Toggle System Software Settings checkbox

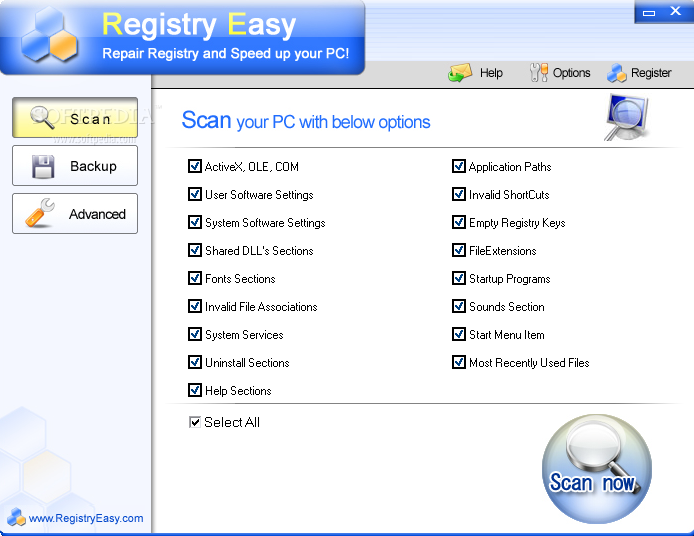pyautogui.click(x=195, y=222)
